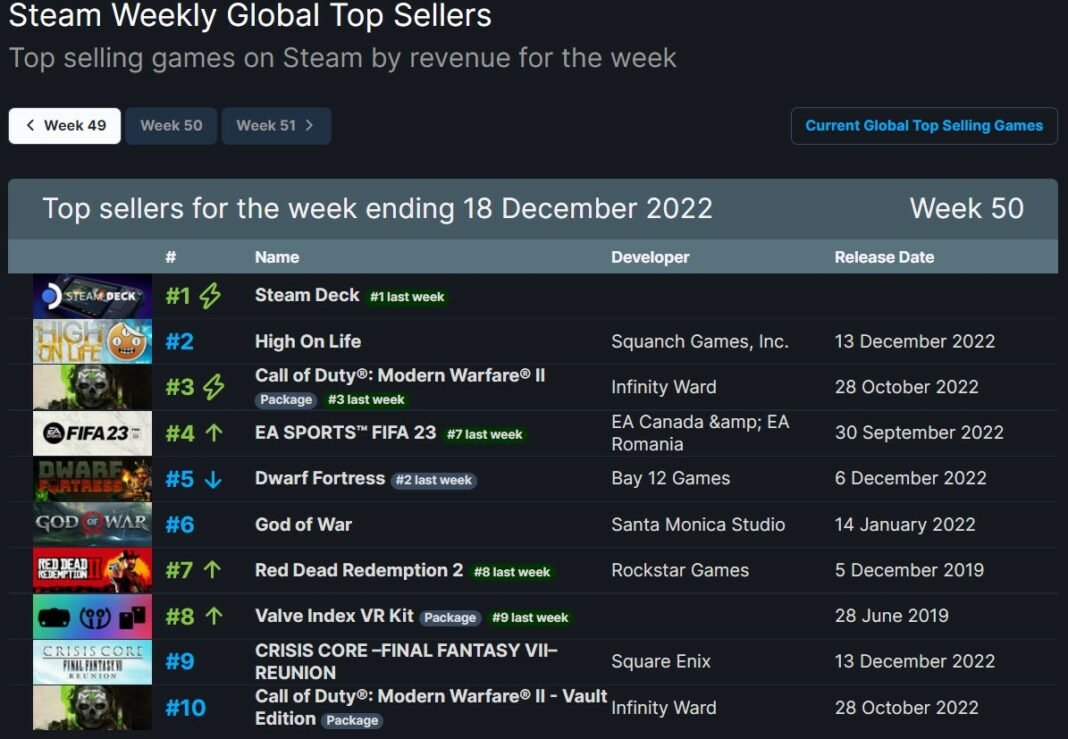1068x739 pixels.
Task: Click the FIFA 23 cover thumbnail
Action: point(92,433)
